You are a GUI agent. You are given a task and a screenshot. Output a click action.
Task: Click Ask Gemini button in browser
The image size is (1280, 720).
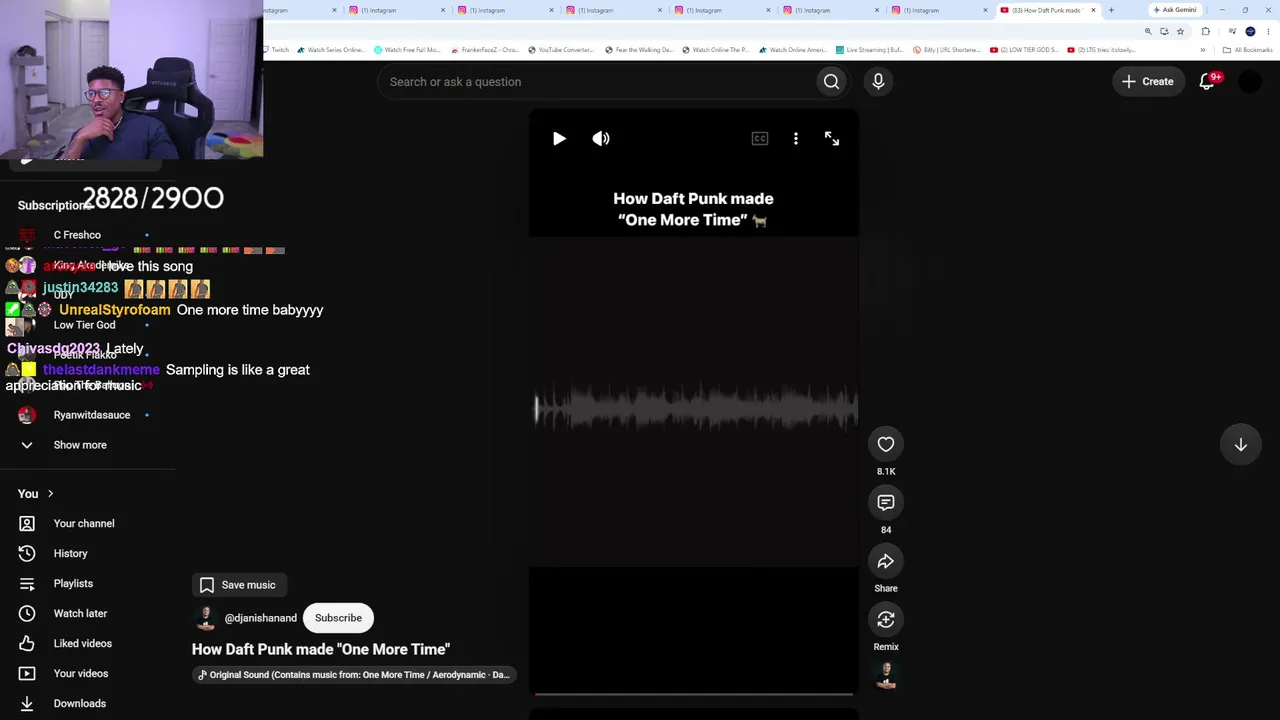pos(1174,10)
